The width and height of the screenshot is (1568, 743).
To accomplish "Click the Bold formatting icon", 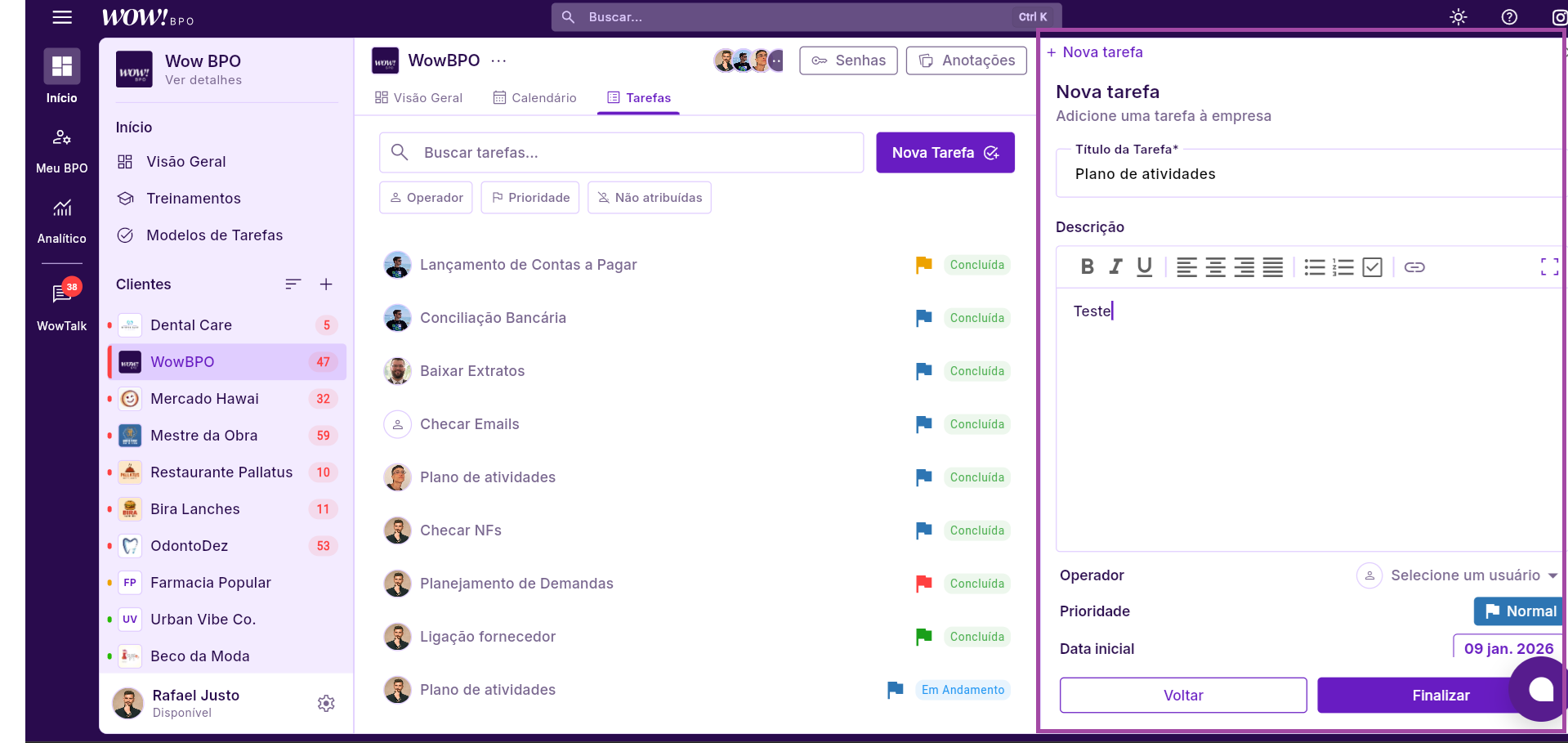I will (1087, 266).
